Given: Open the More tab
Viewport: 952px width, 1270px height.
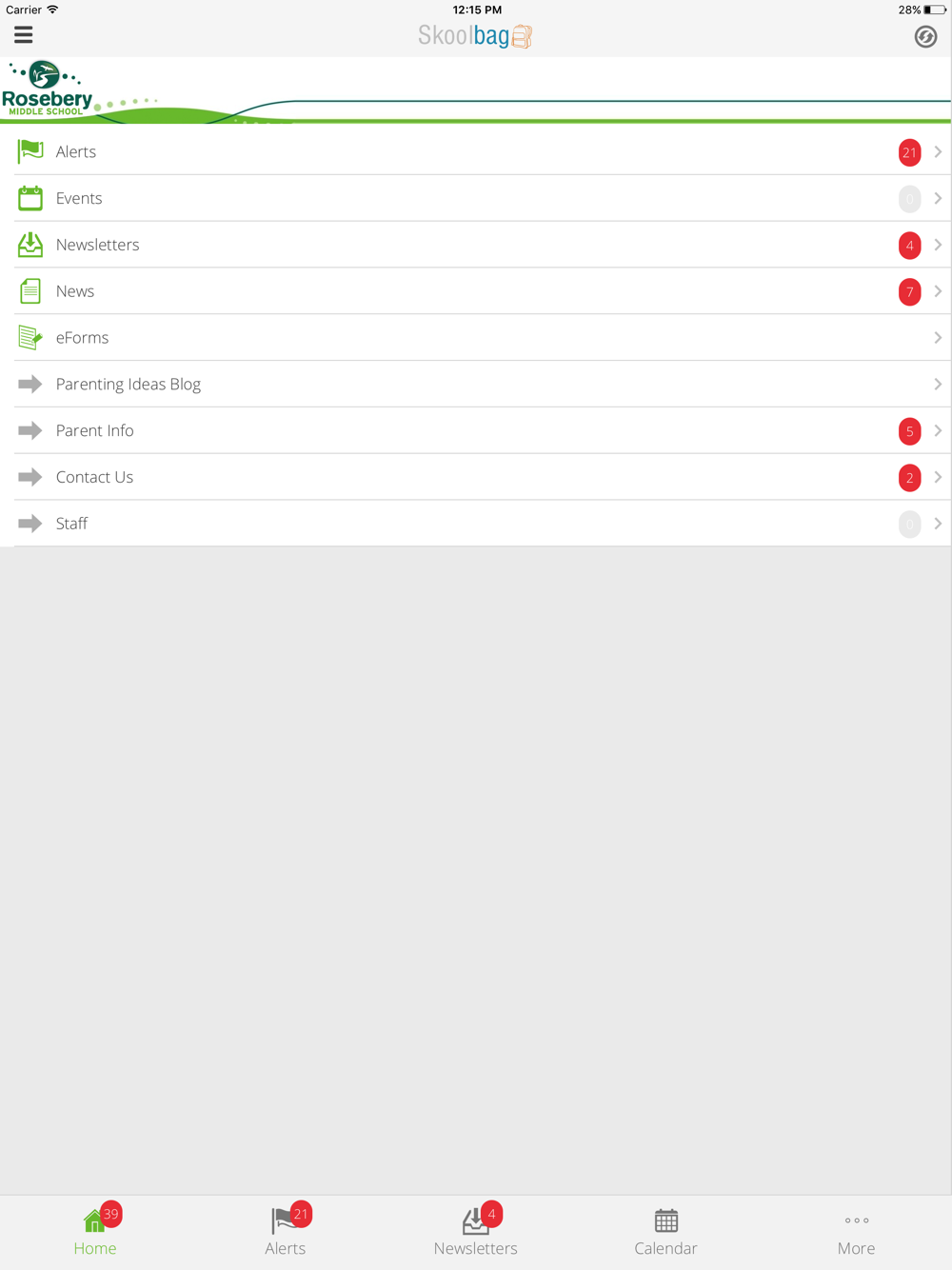Looking at the screenshot, I should point(857,1233).
